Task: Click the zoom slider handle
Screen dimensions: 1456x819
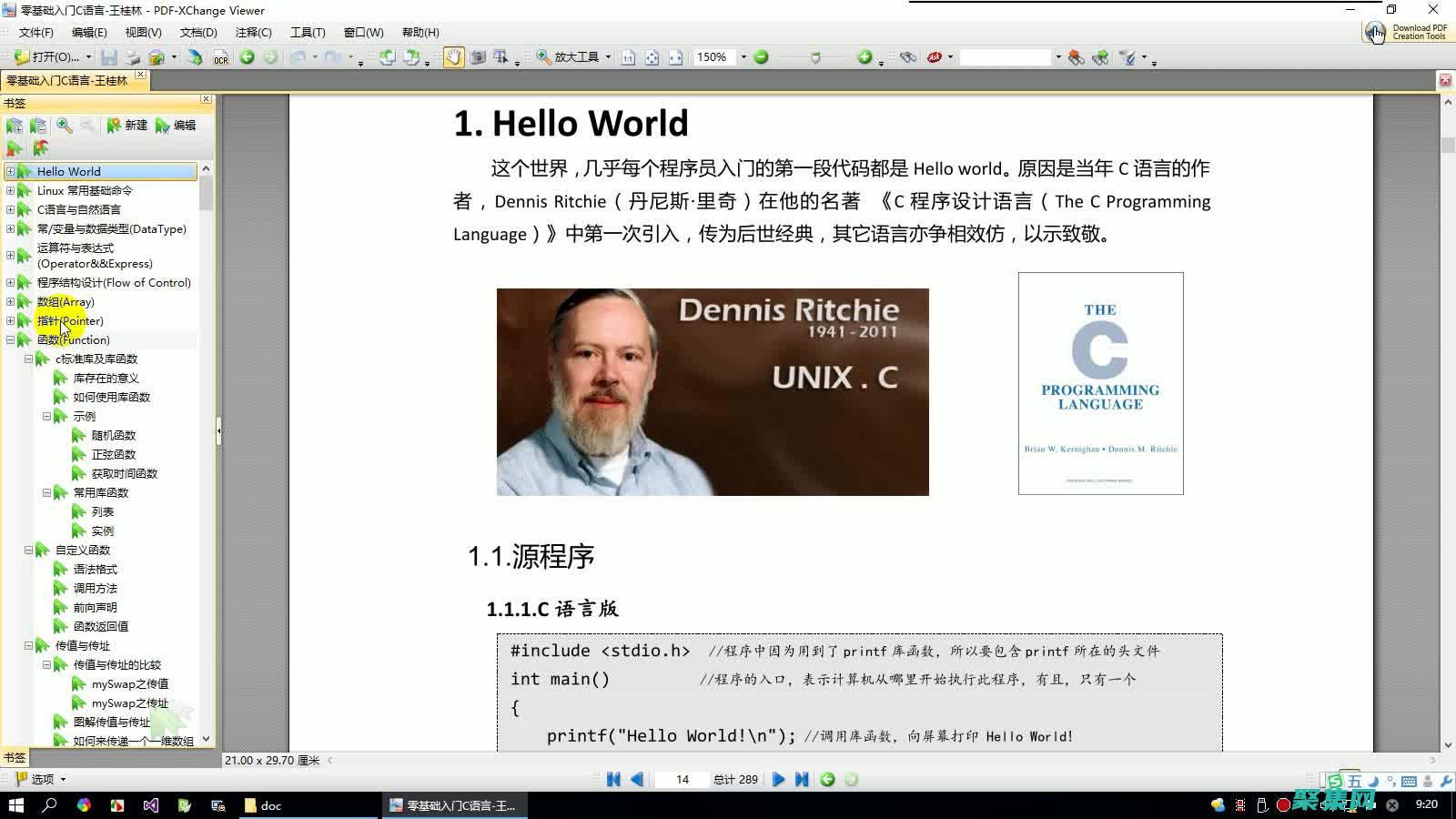Action: tap(815, 57)
